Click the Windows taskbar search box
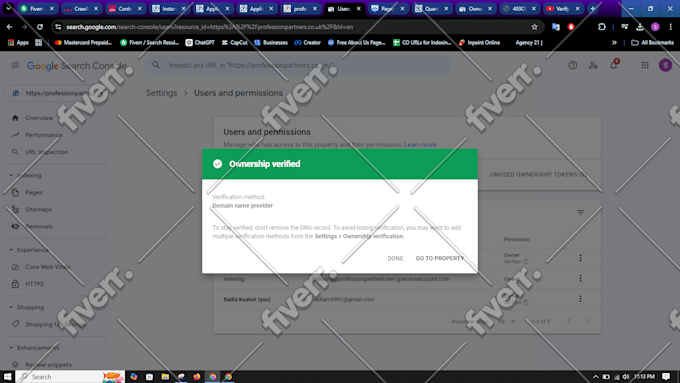Viewport: 680px width, 383px height. point(70,376)
